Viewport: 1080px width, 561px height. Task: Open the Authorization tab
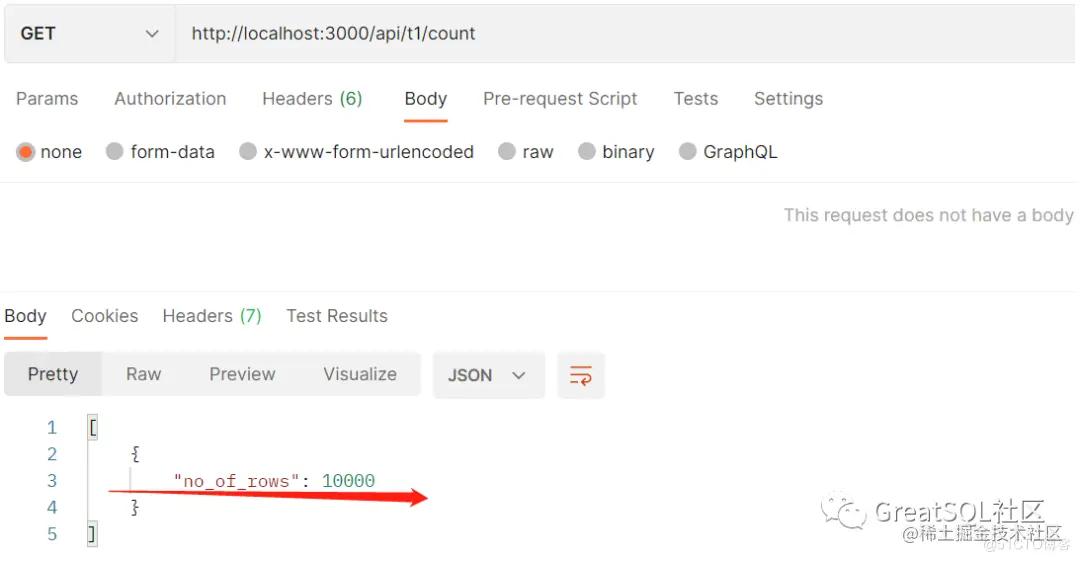(x=170, y=99)
